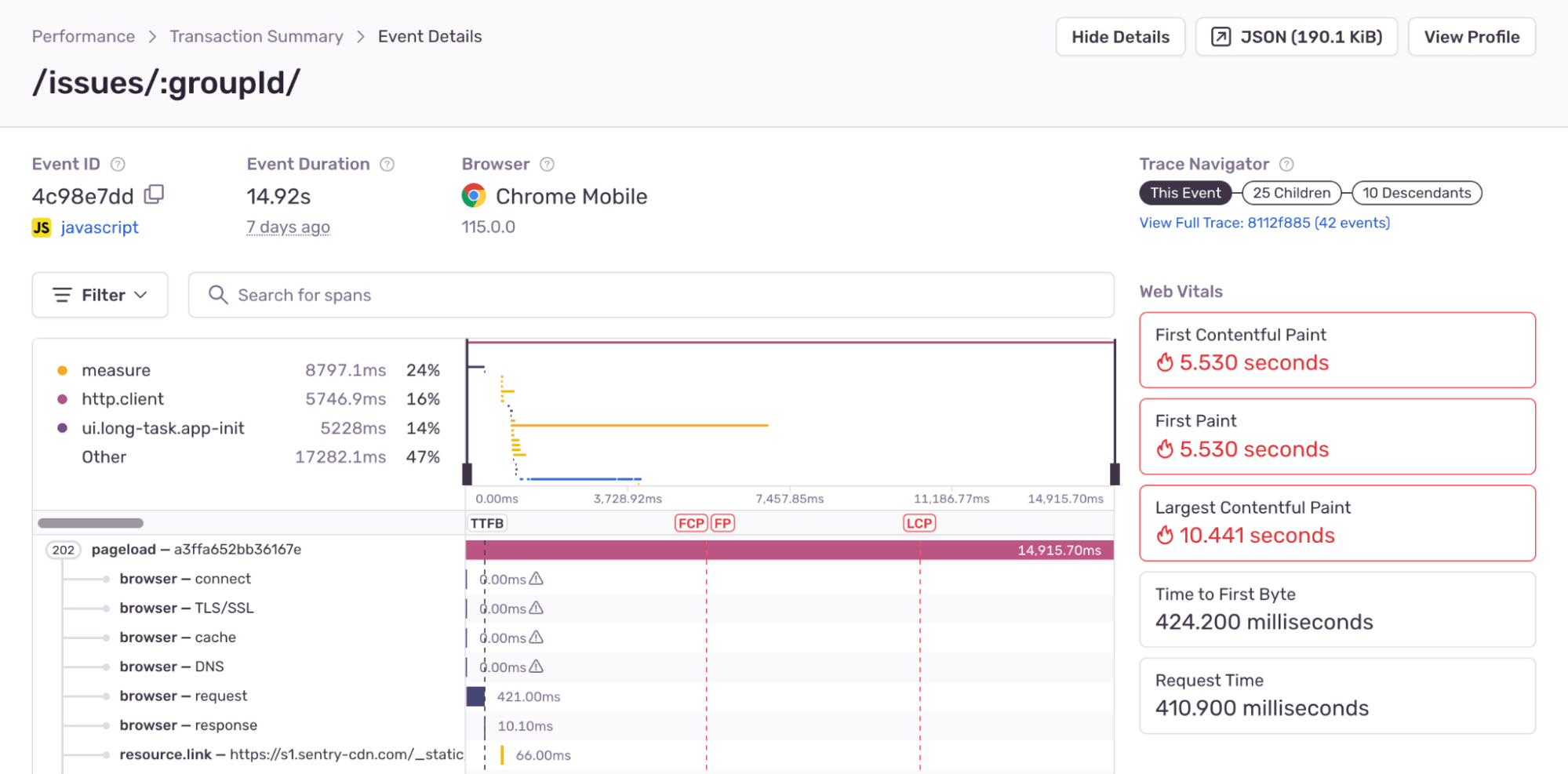Image resolution: width=1568 pixels, height=774 pixels.
Task: Click the Event ID help icon
Action: tap(118, 164)
